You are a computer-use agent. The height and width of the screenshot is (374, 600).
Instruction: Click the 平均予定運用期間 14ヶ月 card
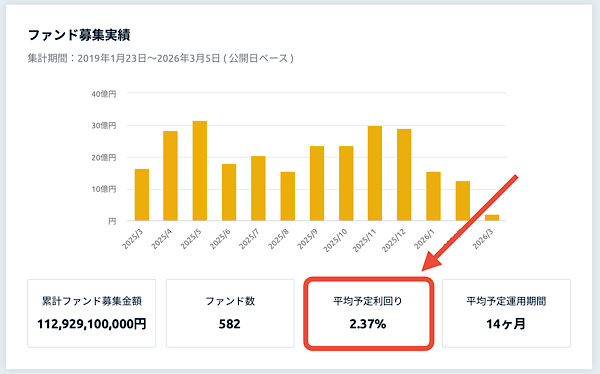(x=506, y=313)
